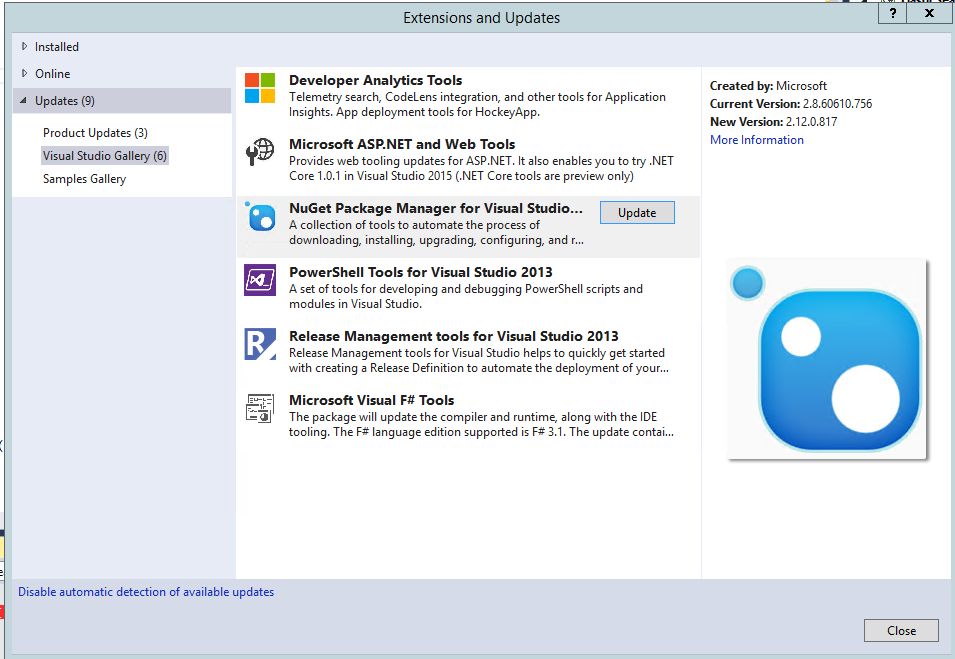The height and width of the screenshot is (659, 955).
Task: Collapse the Updates (9) category arrow
Action: coord(24,100)
